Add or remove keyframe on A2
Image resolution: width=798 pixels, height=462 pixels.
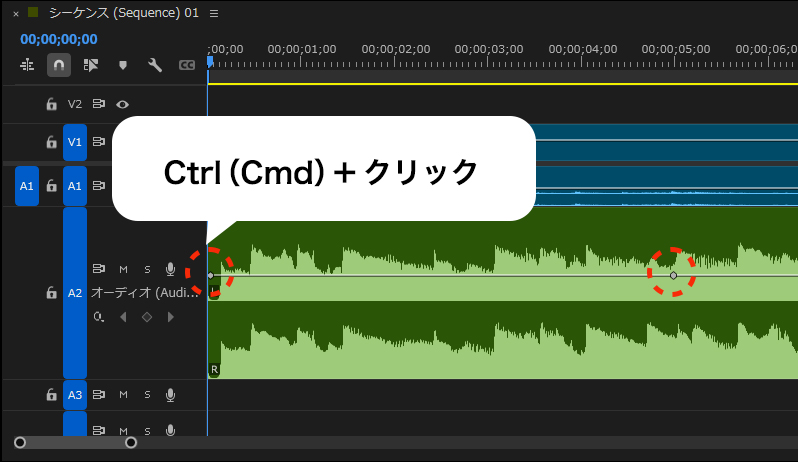pyautogui.click(x=147, y=317)
